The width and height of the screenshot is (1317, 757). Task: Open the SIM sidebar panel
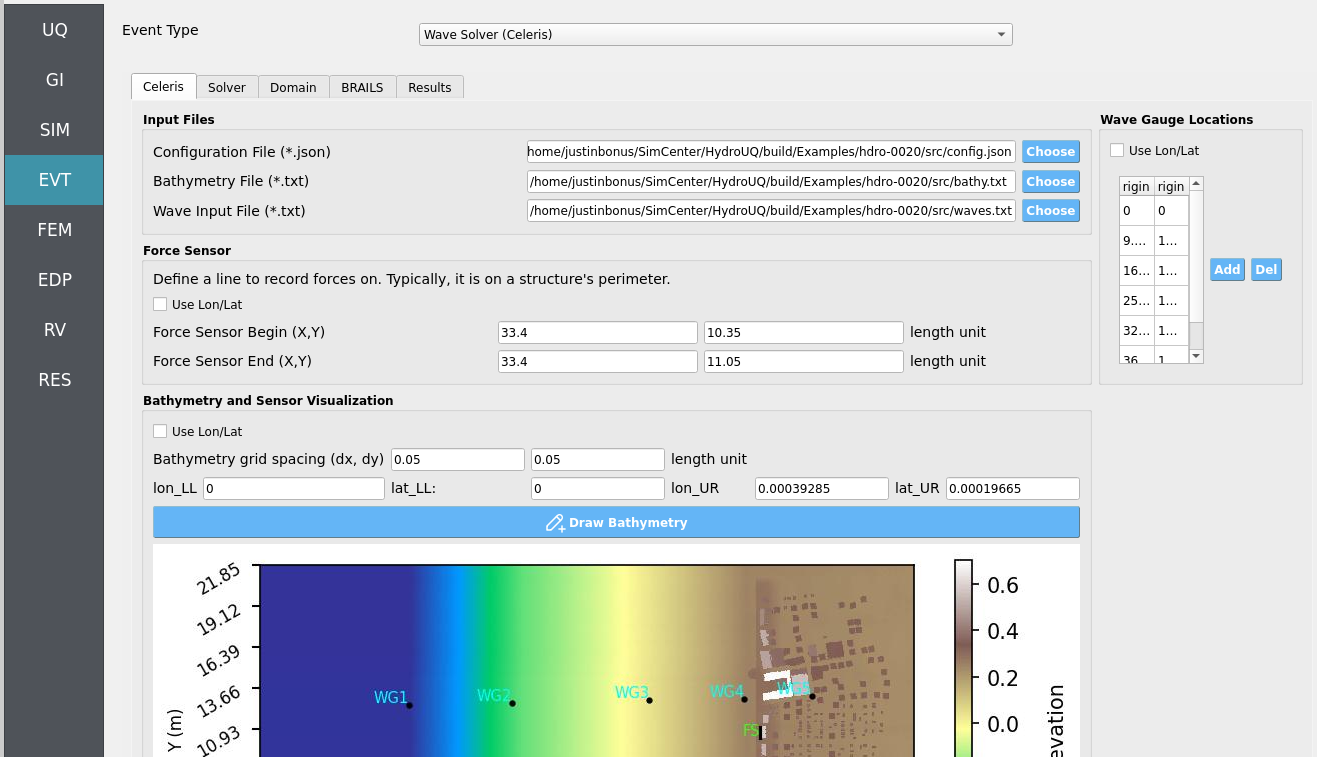point(54,130)
